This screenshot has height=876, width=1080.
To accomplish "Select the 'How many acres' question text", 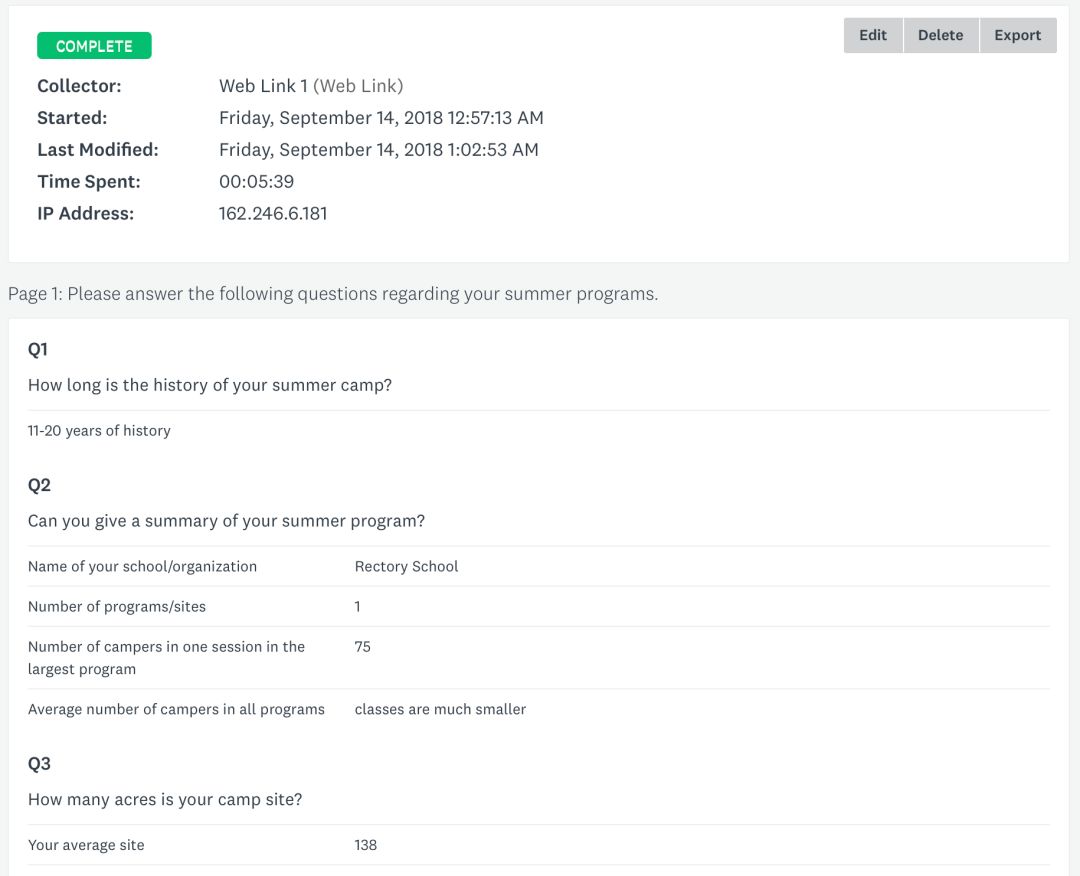I will 165,800.
